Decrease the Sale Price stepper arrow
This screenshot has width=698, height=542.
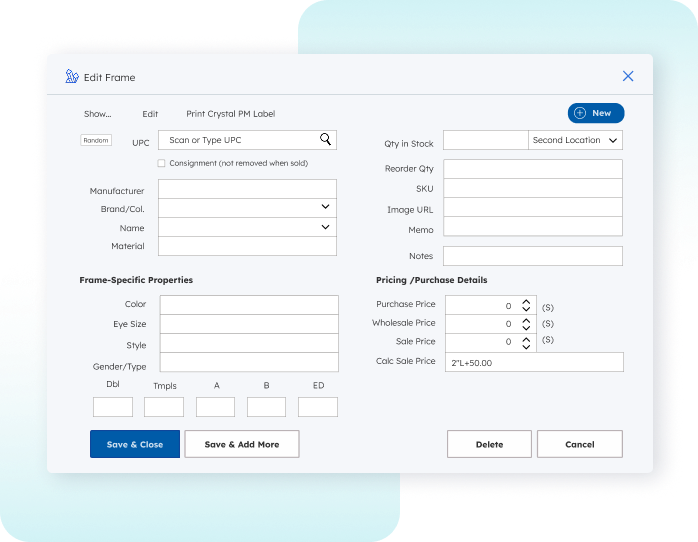click(525, 346)
